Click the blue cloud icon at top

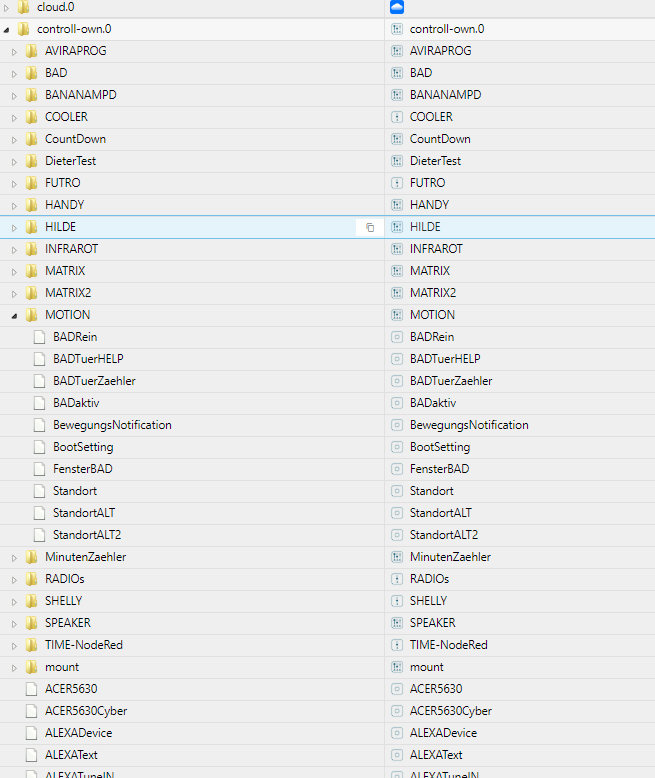click(x=396, y=7)
